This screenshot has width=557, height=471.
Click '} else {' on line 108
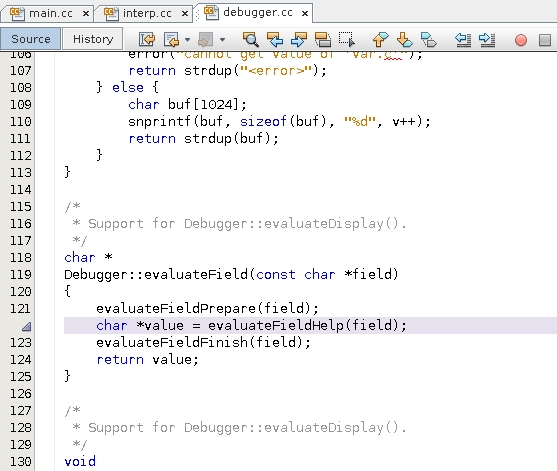128,87
